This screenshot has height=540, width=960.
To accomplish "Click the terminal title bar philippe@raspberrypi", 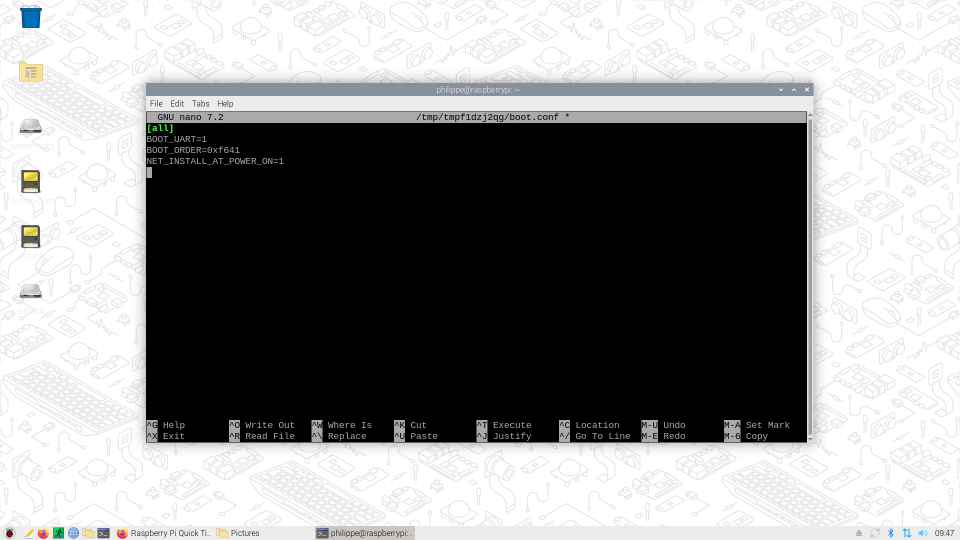I will coord(478,90).
